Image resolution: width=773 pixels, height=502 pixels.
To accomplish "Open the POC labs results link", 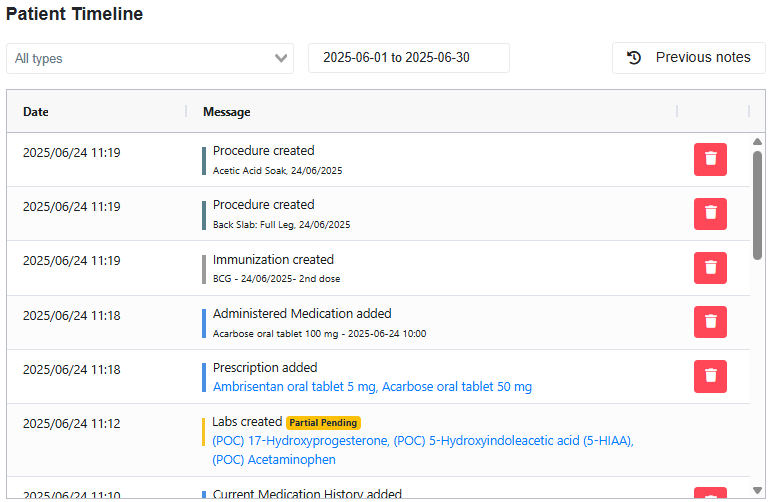I will pos(423,450).
